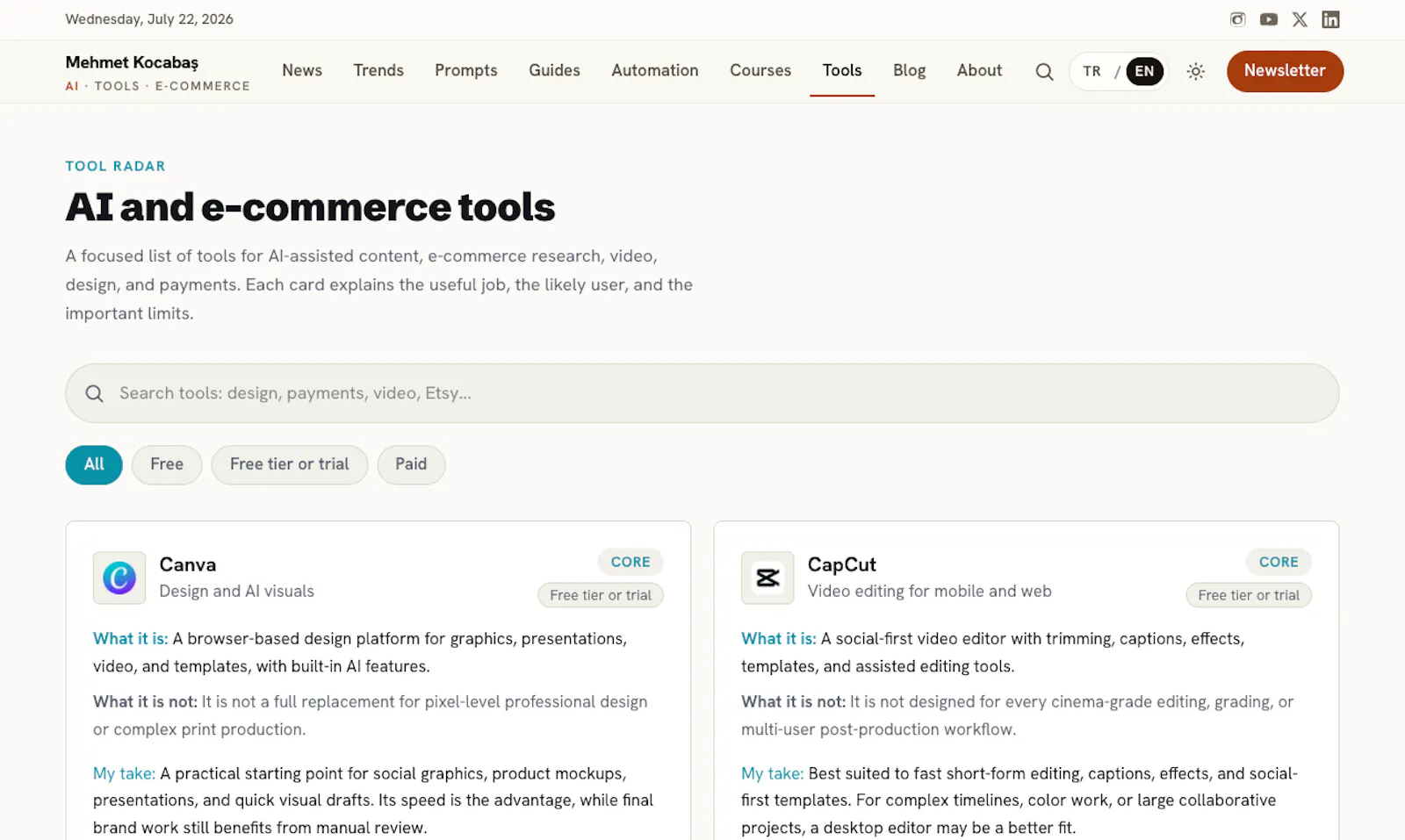
Task: Click the CORE badge on Canva card
Action: coord(630,562)
